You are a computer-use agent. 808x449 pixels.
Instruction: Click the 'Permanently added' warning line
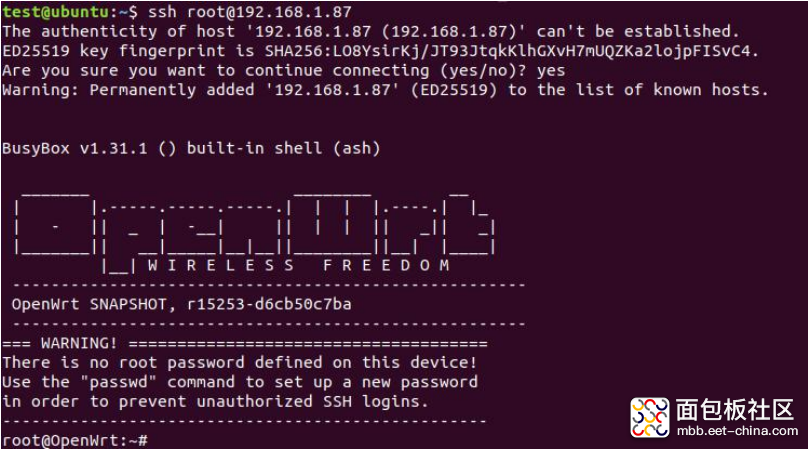(x=385, y=90)
